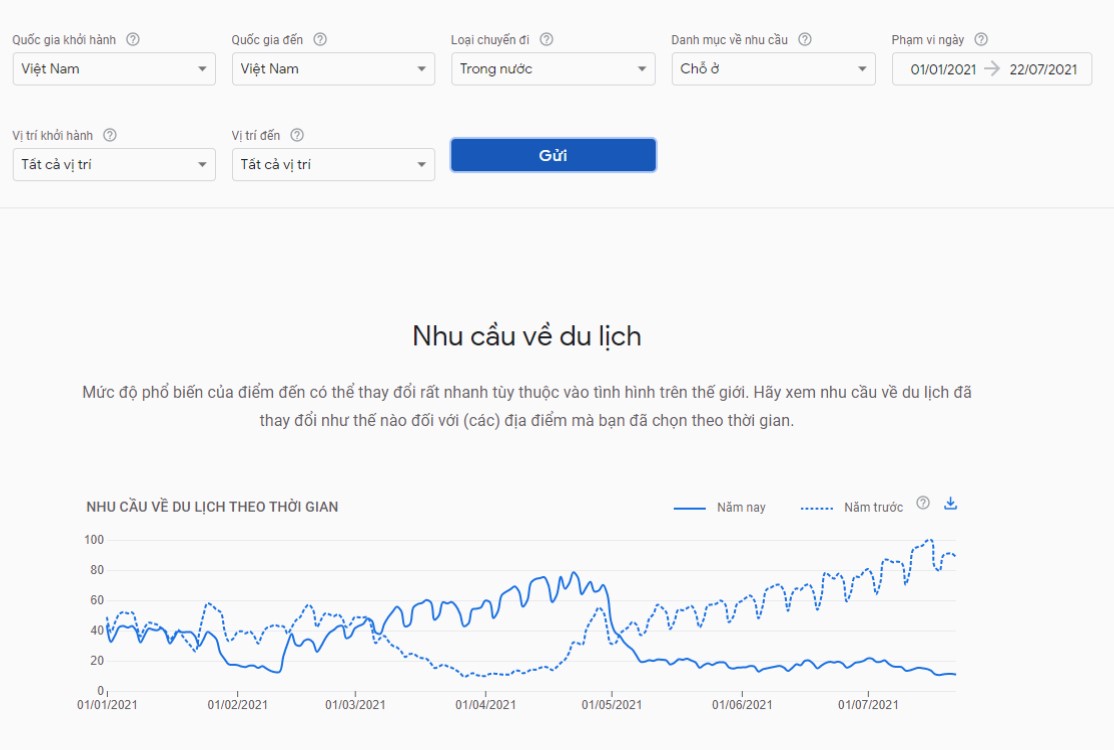This screenshot has width=1114, height=750.
Task: Open help icon beside Danh mục về nhu cầu
Action: (x=805, y=40)
